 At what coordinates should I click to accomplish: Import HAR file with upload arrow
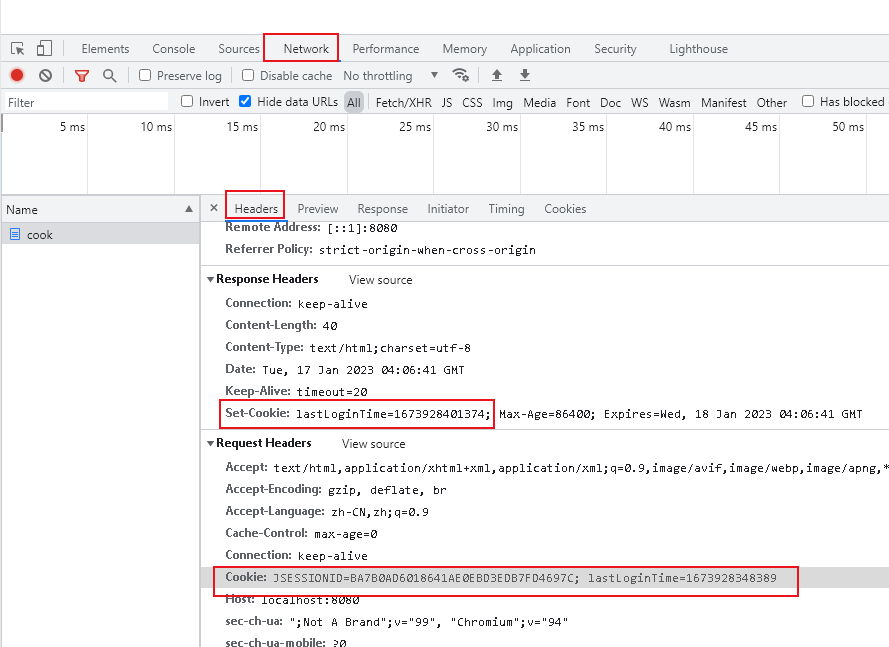(497, 75)
